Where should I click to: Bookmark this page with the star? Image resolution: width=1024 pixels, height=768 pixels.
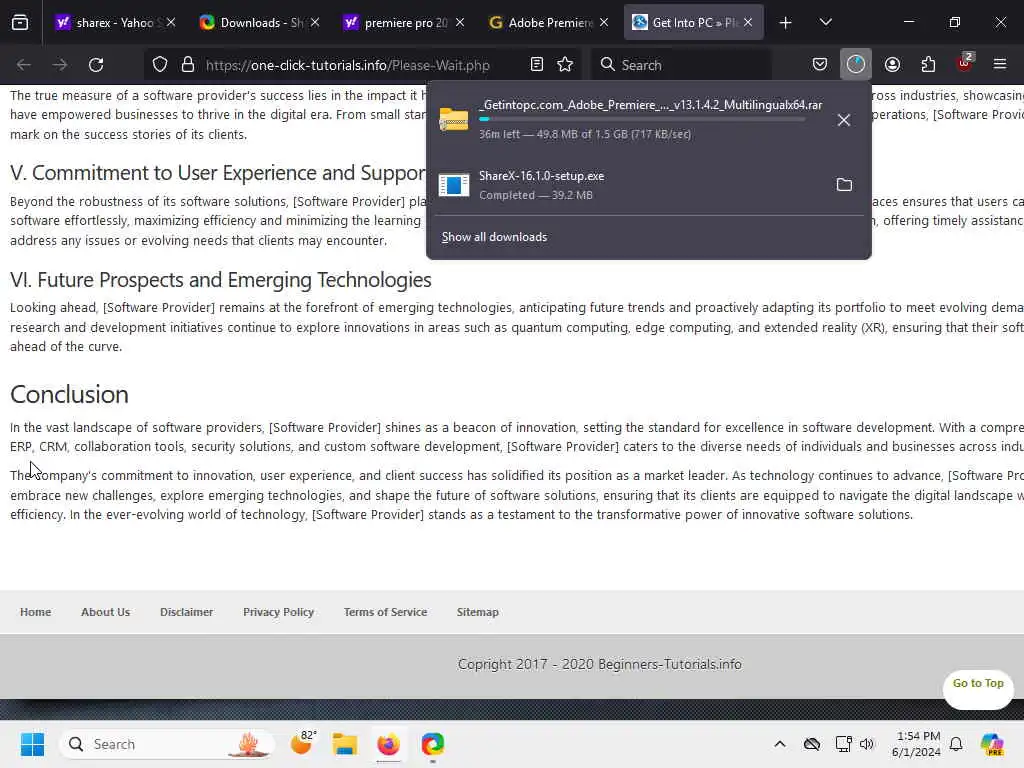[565, 65]
